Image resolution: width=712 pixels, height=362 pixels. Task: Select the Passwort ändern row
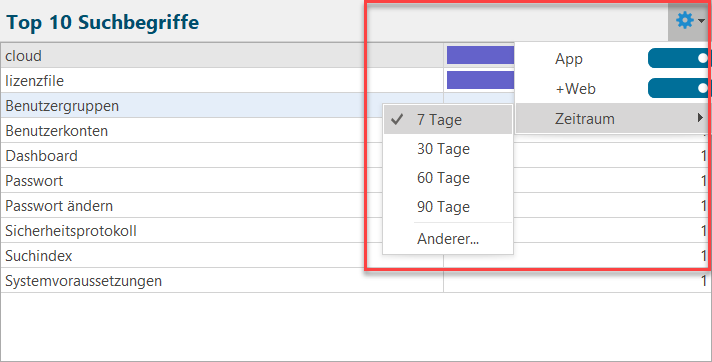pos(192,205)
